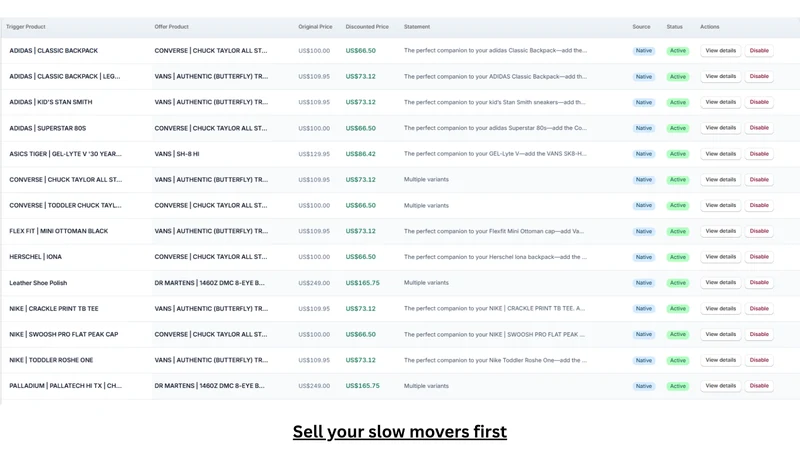View details for CONVERSE | CHUCK TAYLOR ALL ST... trigger row
This screenshot has width=800, height=450.
[x=720, y=180]
